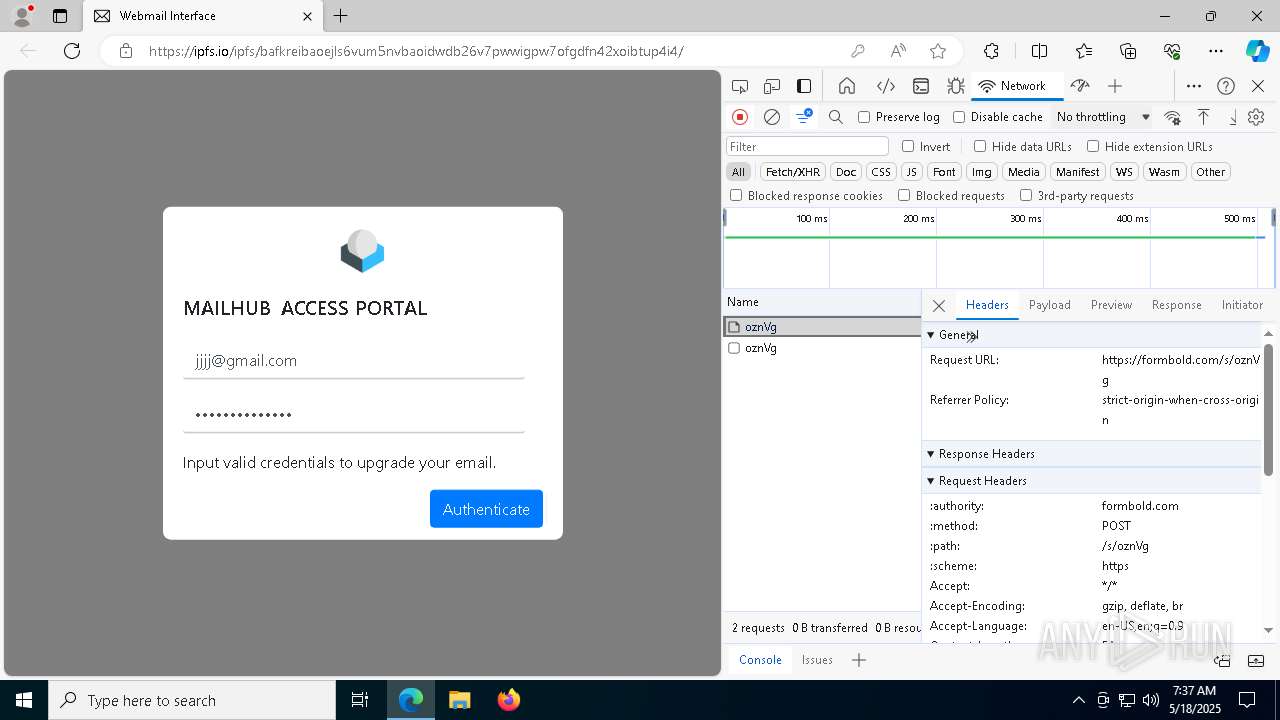Screen dimensions: 1280x720
Task: Toggle Read aloud icon in address bar
Action: [x=898, y=51]
